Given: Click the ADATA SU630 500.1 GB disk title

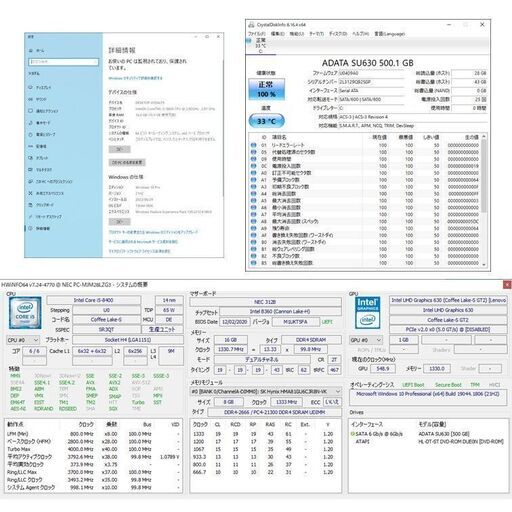Looking at the screenshot, I should coord(367,63).
